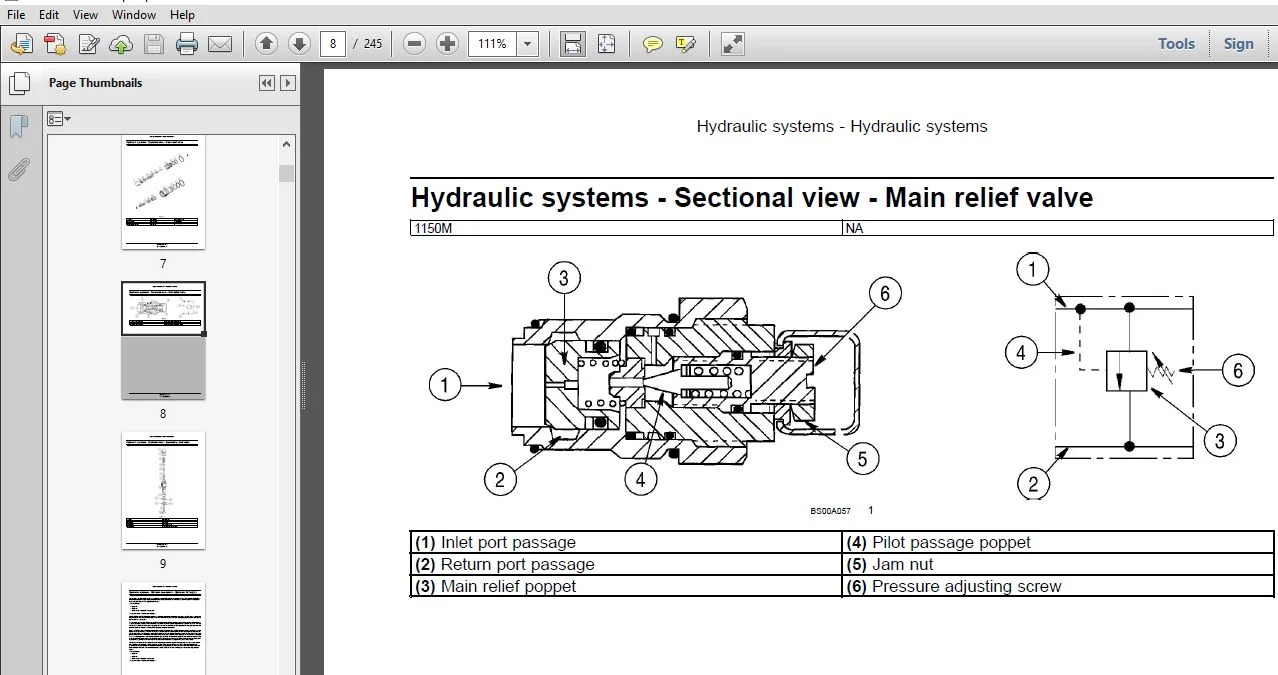
Task: Go to next page with down arrow
Action: click(299, 43)
